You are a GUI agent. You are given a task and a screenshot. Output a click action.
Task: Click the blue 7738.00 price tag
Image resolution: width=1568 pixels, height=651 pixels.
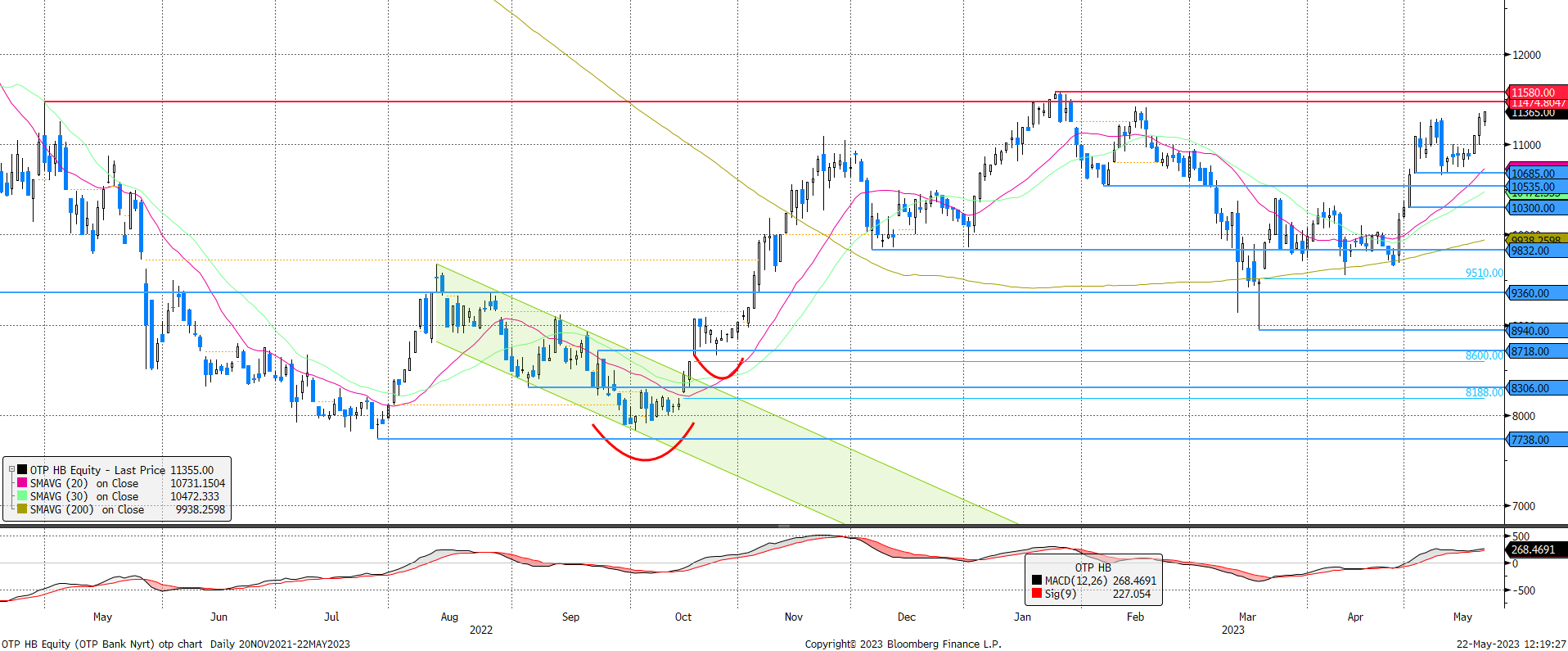[1537, 440]
